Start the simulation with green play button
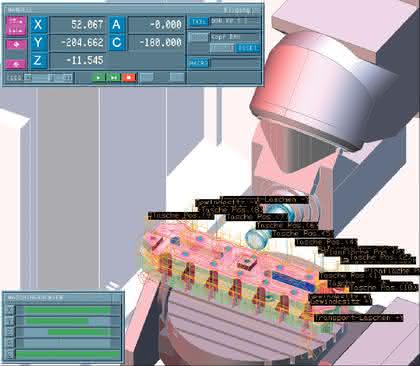The image size is (420, 366). [98, 78]
